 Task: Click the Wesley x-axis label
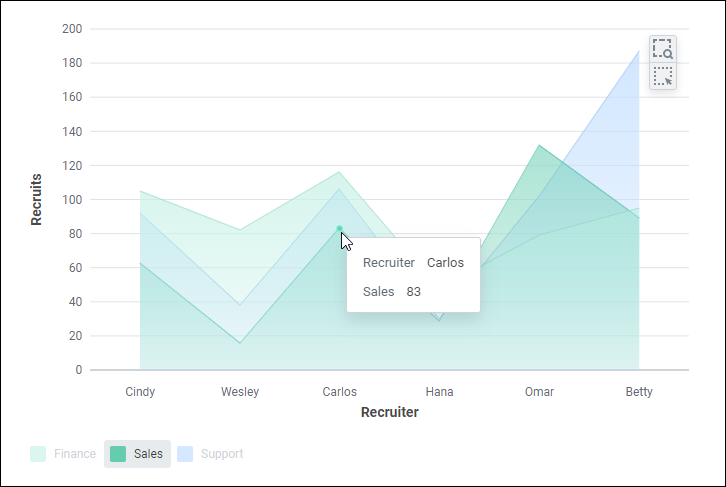pyautogui.click(x=240, y=392)
